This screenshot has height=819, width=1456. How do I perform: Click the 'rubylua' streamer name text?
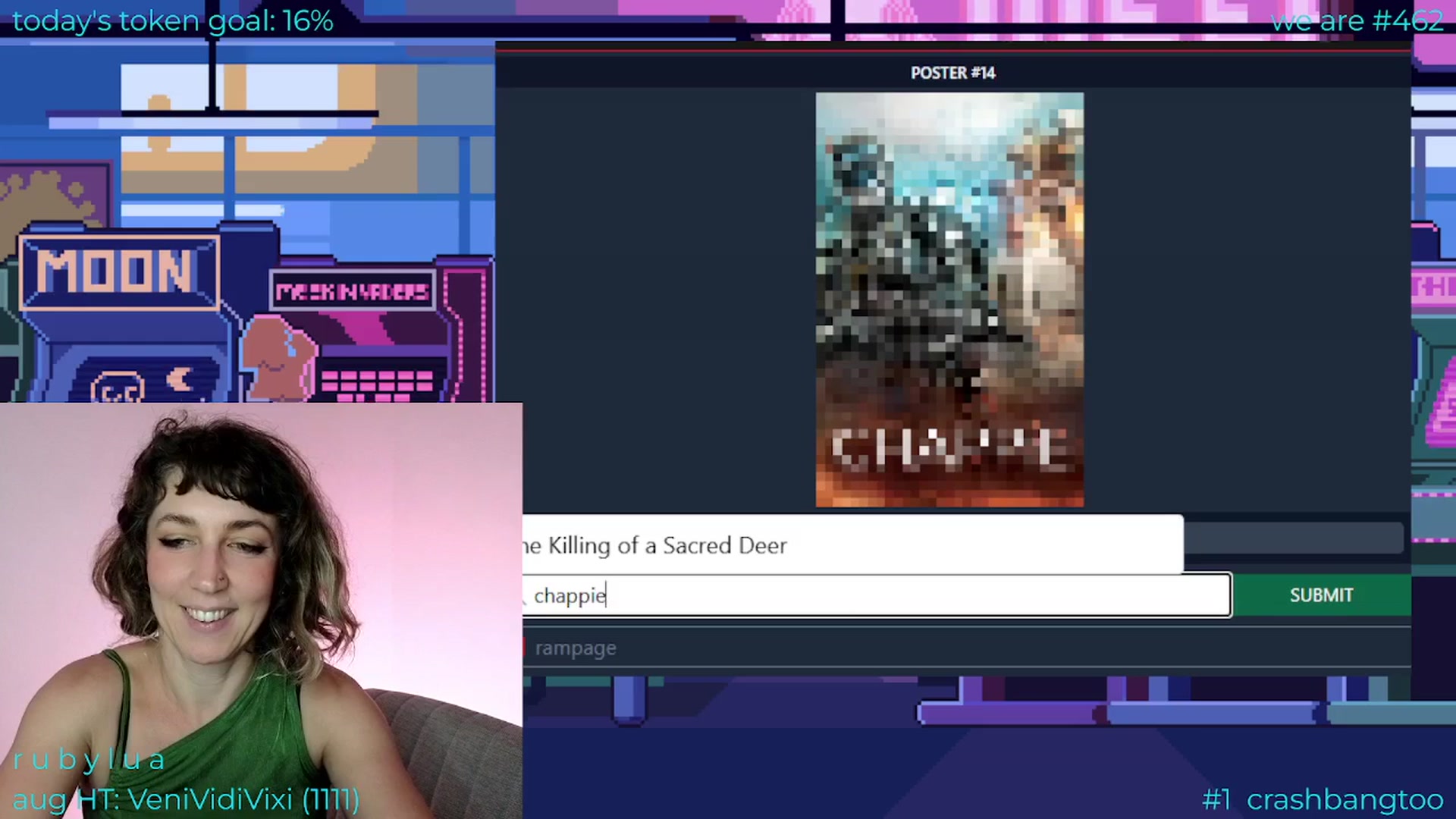89,759
